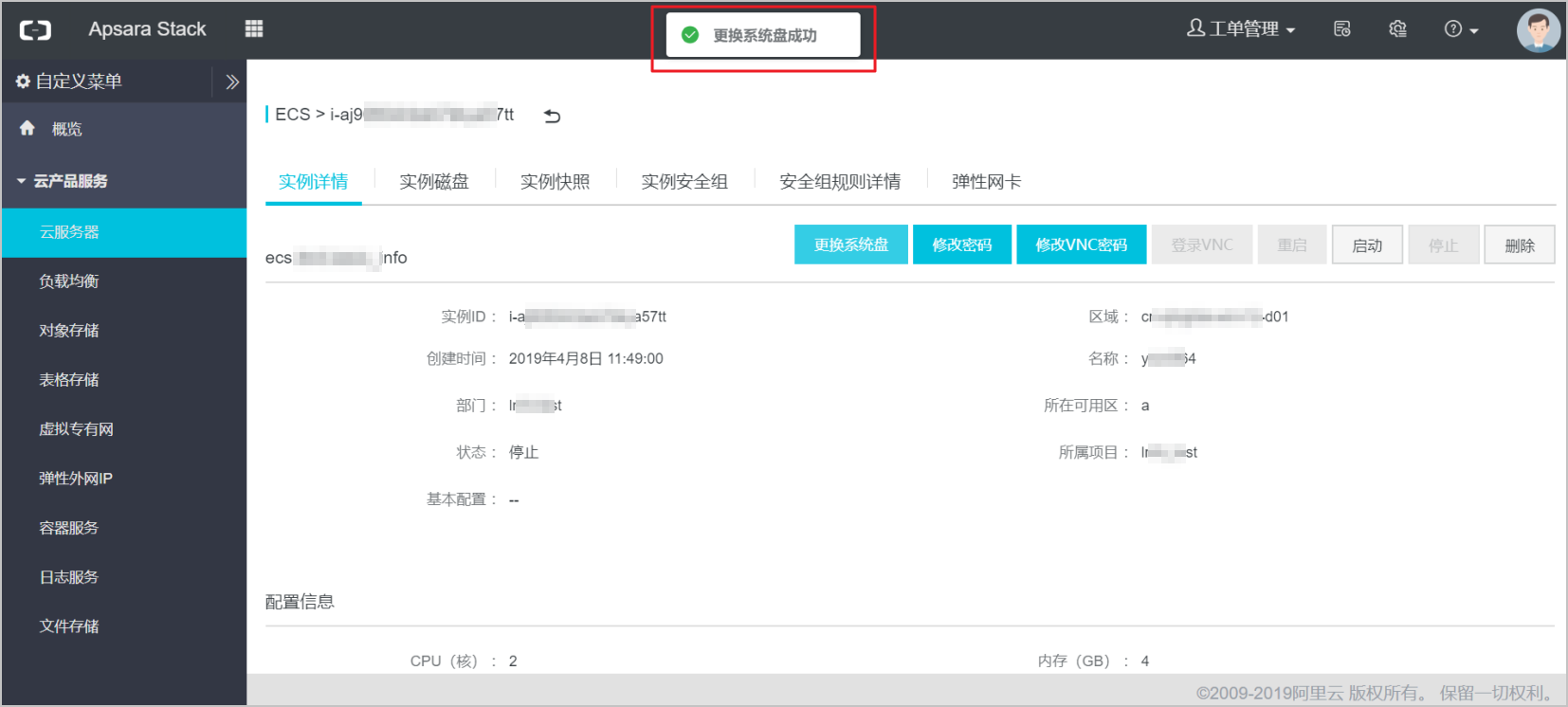Click the user avatar picture
Viewport: 1568px width, 707px height.
coord(1538,30)
